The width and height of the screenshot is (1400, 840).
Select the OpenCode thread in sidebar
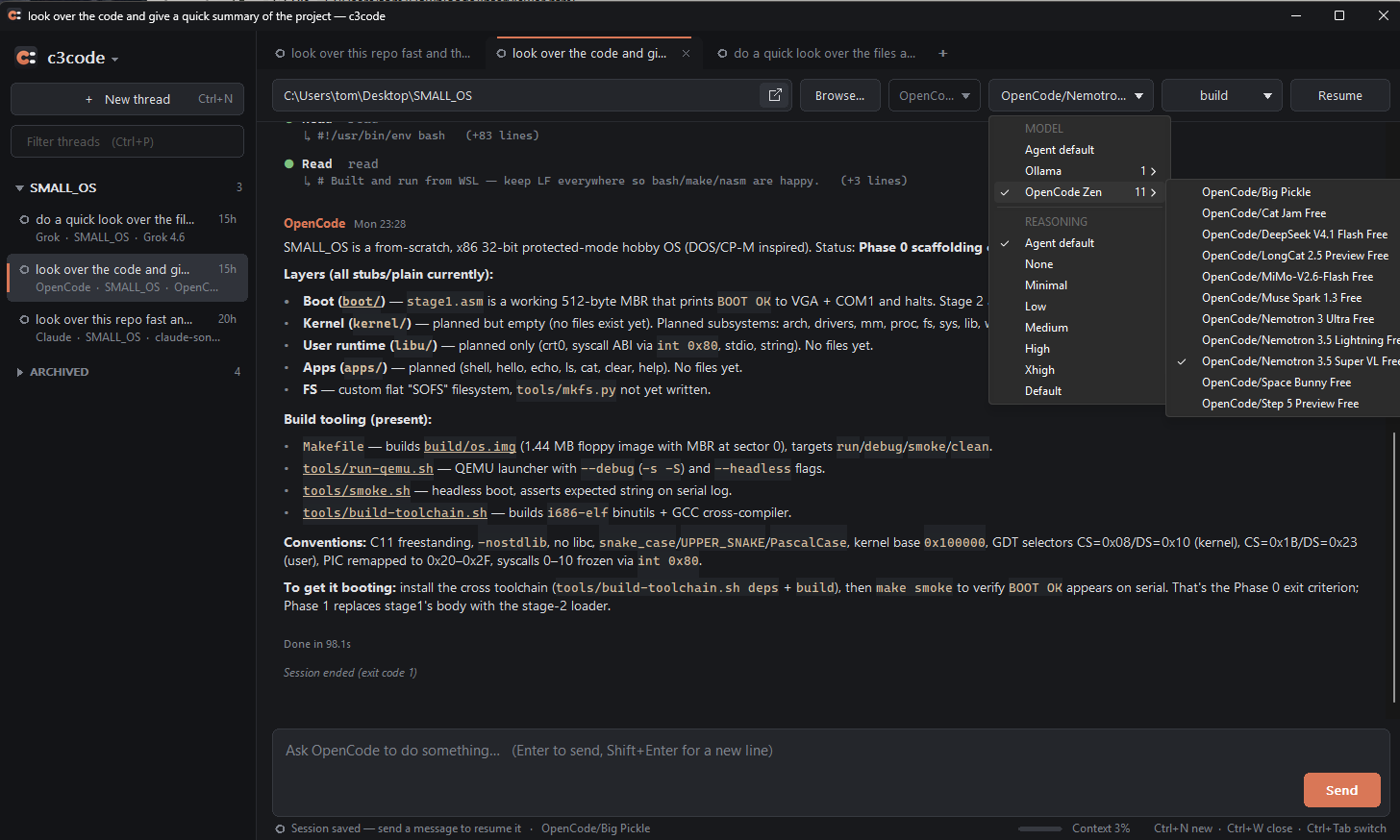(x=127, y=278)
